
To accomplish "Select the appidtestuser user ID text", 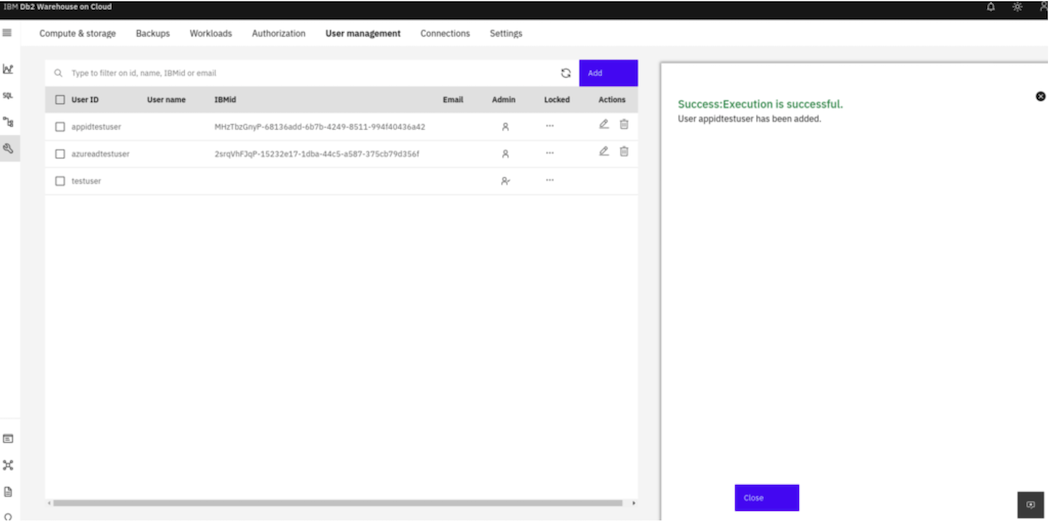I will [x=96, y=127].
